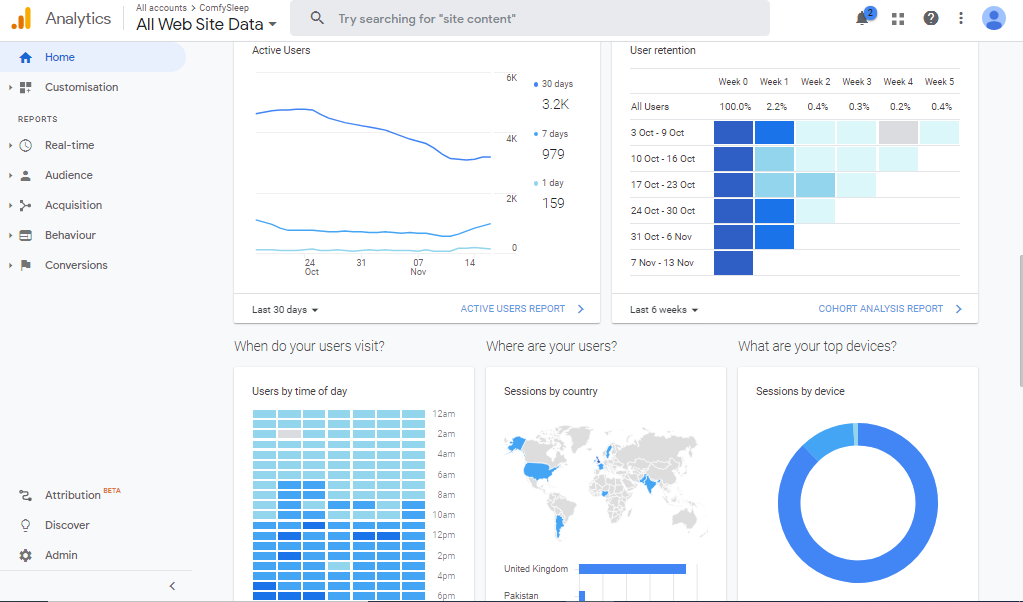Screen dimensions: 1023x602
Task: Click the Behaviour window icon
Action: [x=25, y=235]
